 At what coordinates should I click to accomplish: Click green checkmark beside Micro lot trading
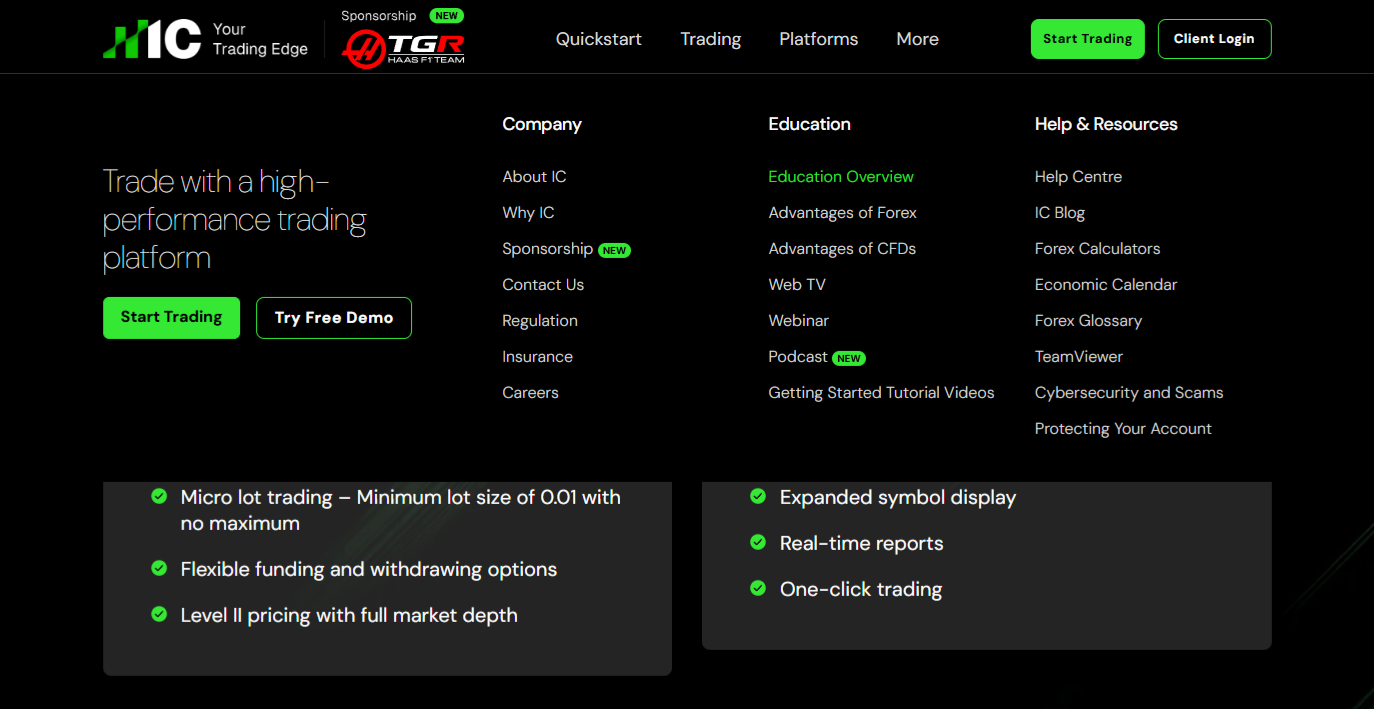159,496
